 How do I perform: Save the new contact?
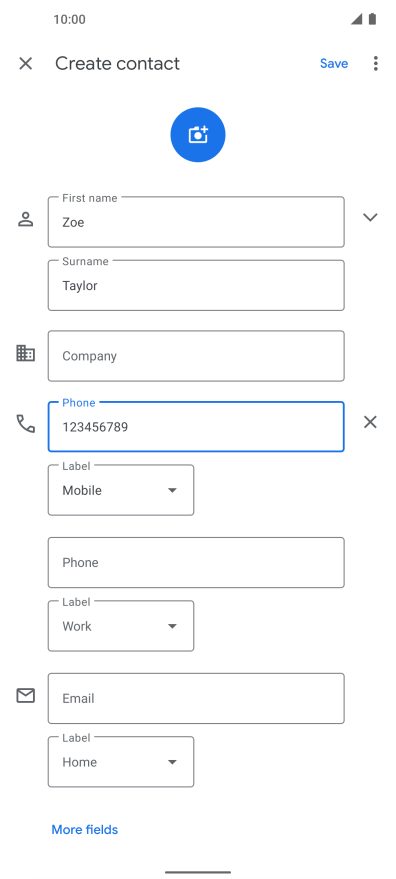click(x=334, y=63)
